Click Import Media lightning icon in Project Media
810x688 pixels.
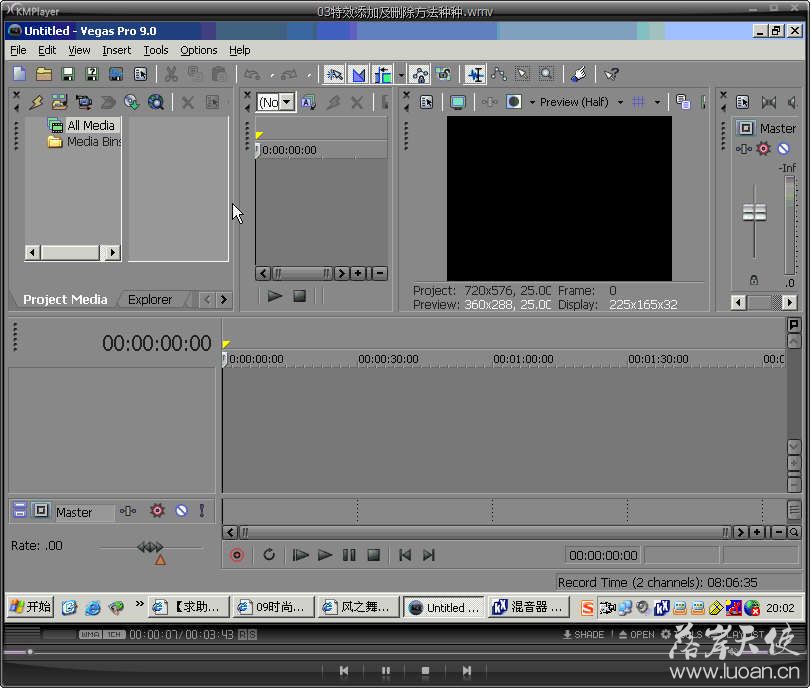click(x=36, y=102)
